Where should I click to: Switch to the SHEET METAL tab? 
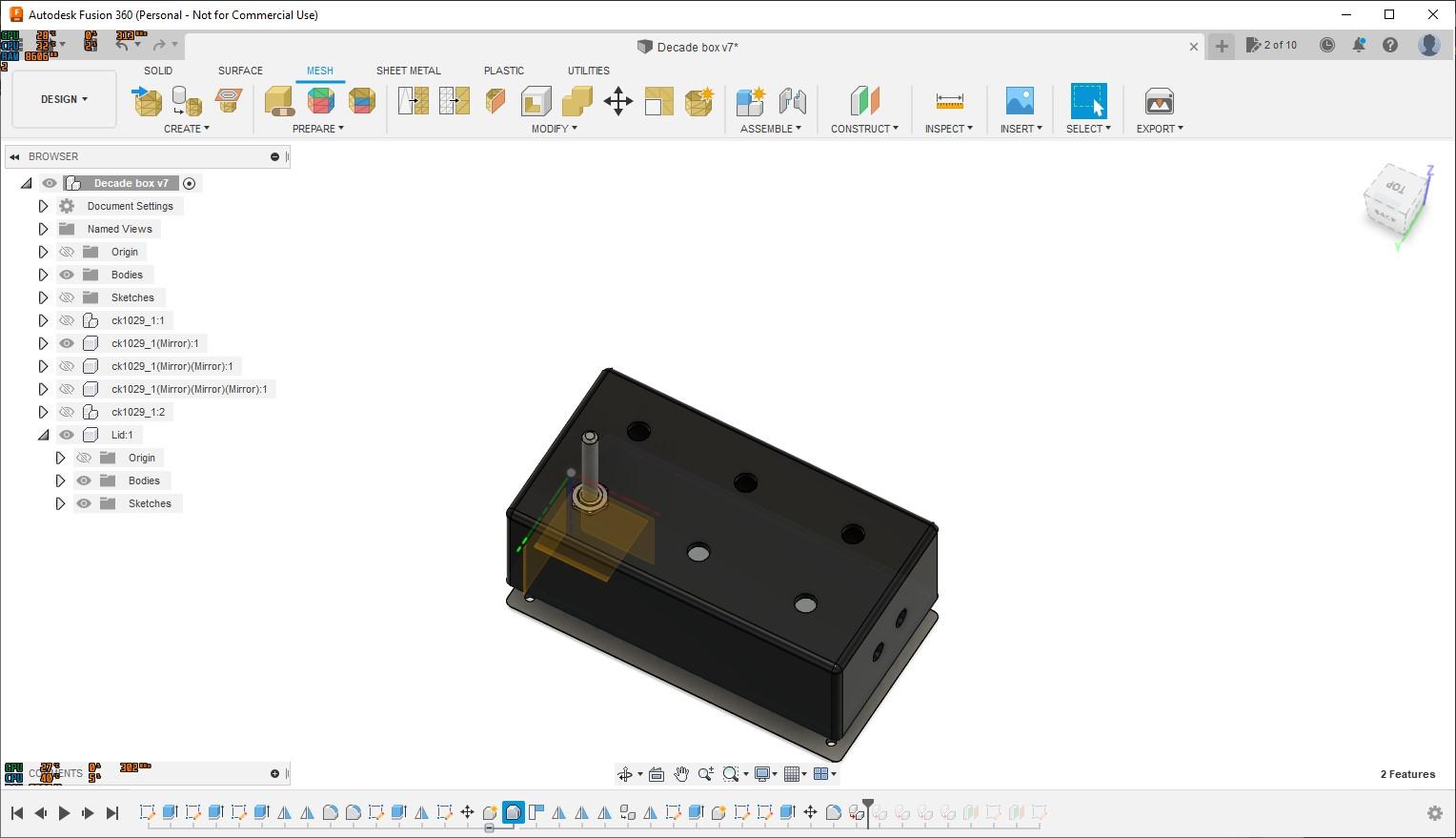(x=409, y=71)
